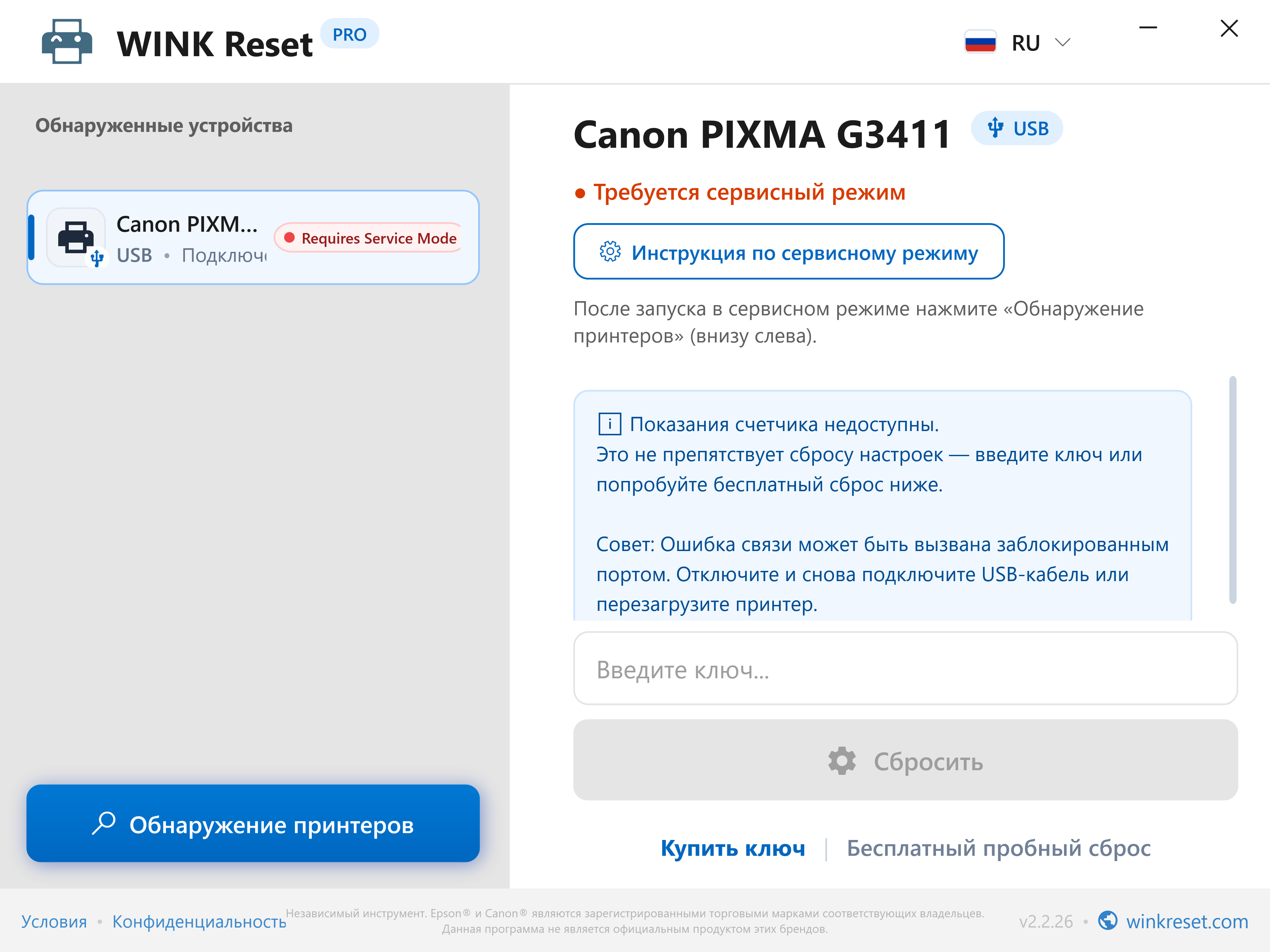Click the printer icon in the device card
This screenshot has width=1270, height=952.
coord(76,238)
